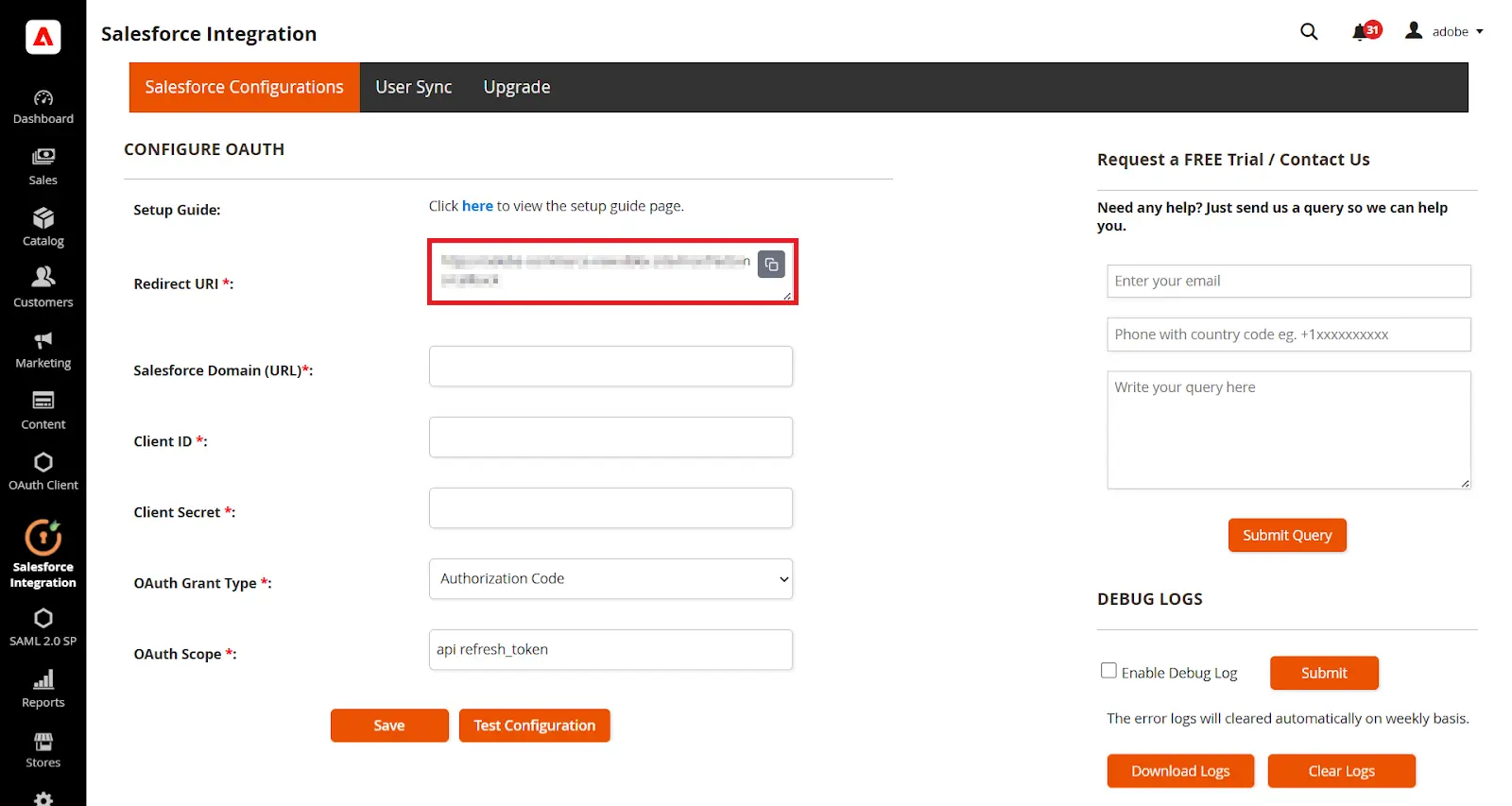1512x806 pixels.
Task: Open the Sales sidebar menu
Action: coord(43,167)
